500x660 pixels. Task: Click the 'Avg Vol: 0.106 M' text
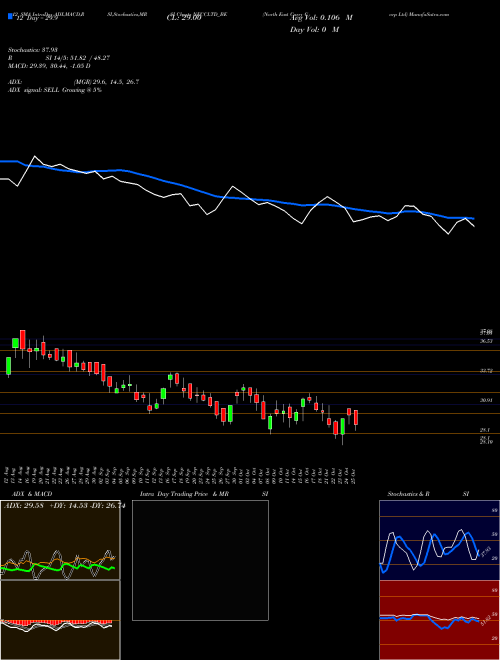[x=321, y=18]
